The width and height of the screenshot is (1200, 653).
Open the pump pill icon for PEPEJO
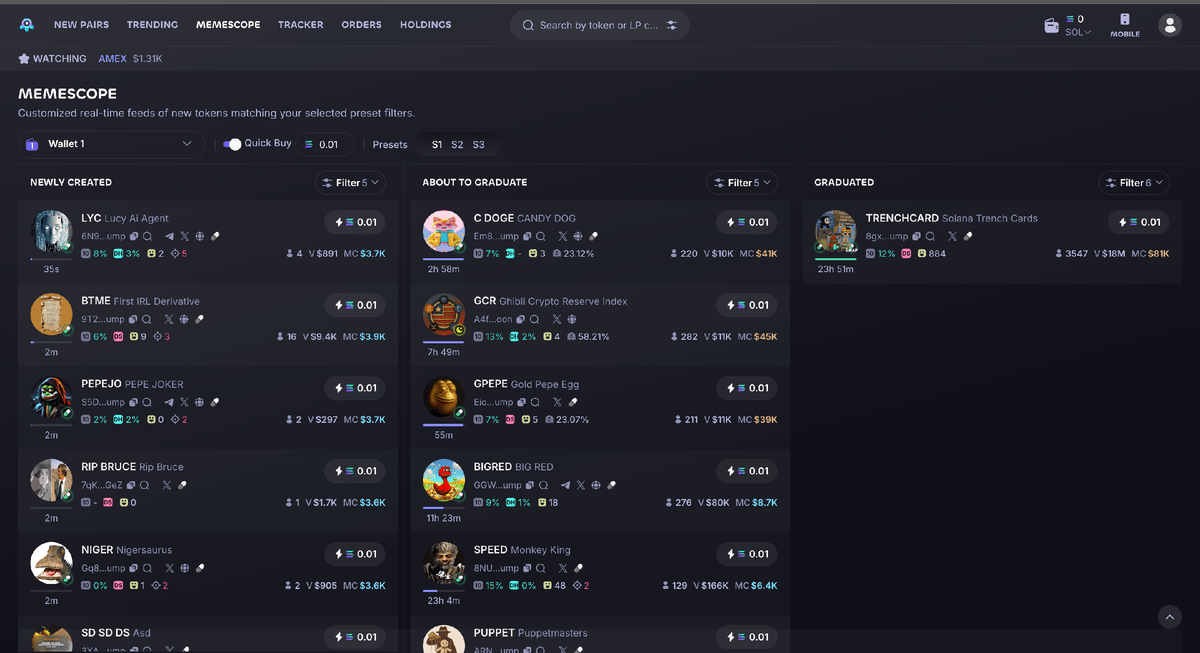click(214, 402)
